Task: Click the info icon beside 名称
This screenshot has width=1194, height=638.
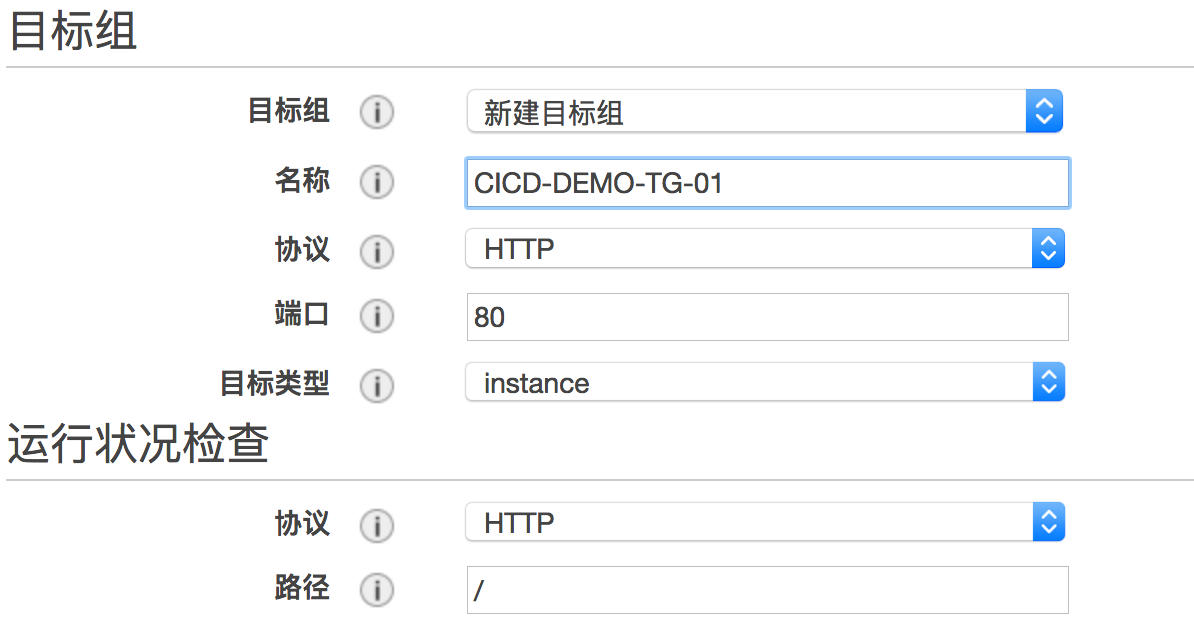Action: tap(377, 182)
